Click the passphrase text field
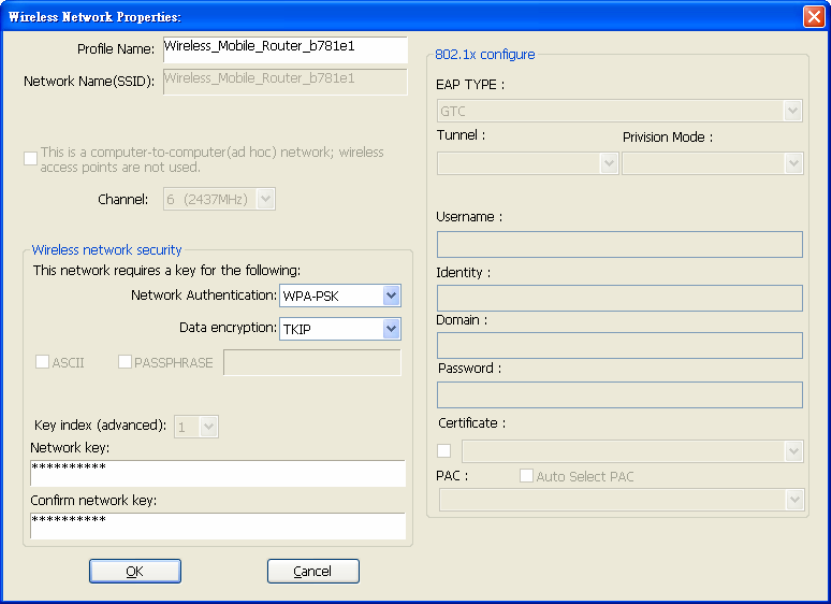The image size is (831, 604). [312, 362]
